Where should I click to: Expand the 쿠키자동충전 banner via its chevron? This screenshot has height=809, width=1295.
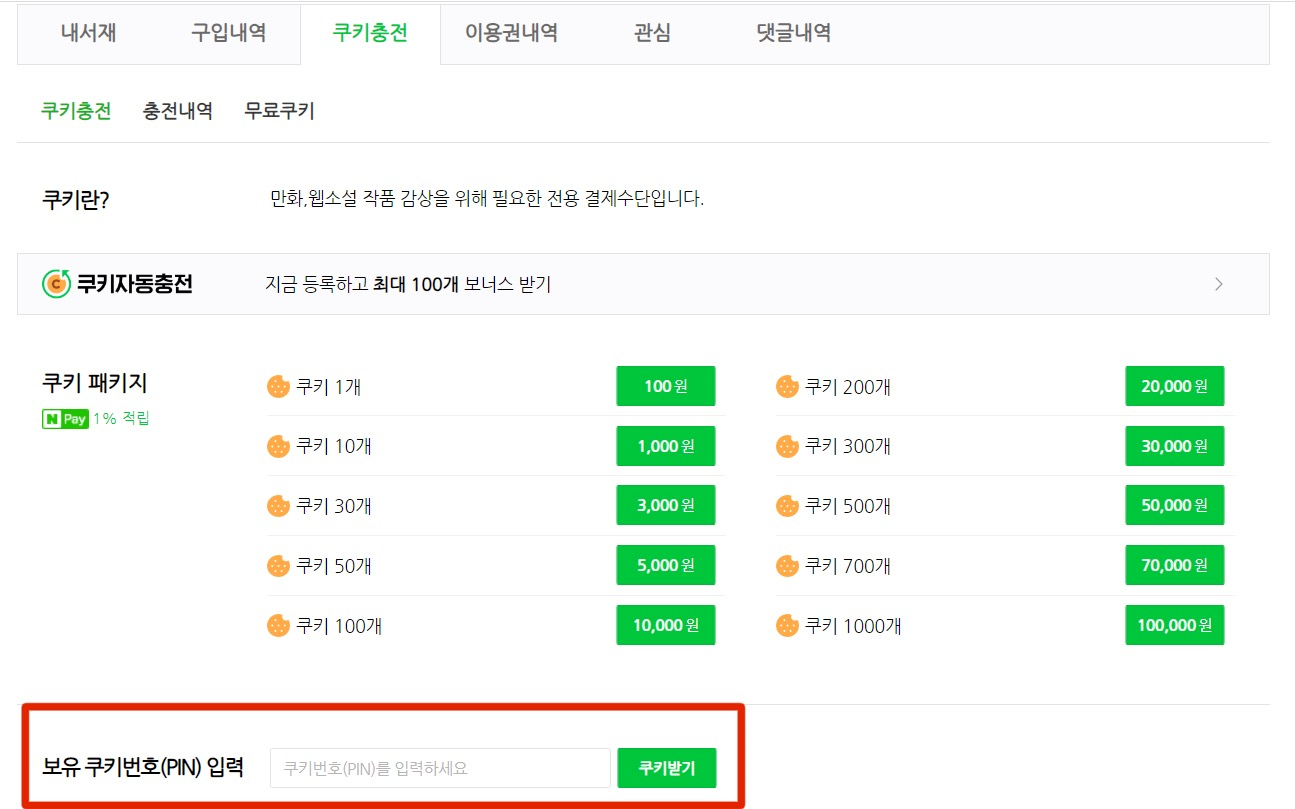(x=1219, y=284)
